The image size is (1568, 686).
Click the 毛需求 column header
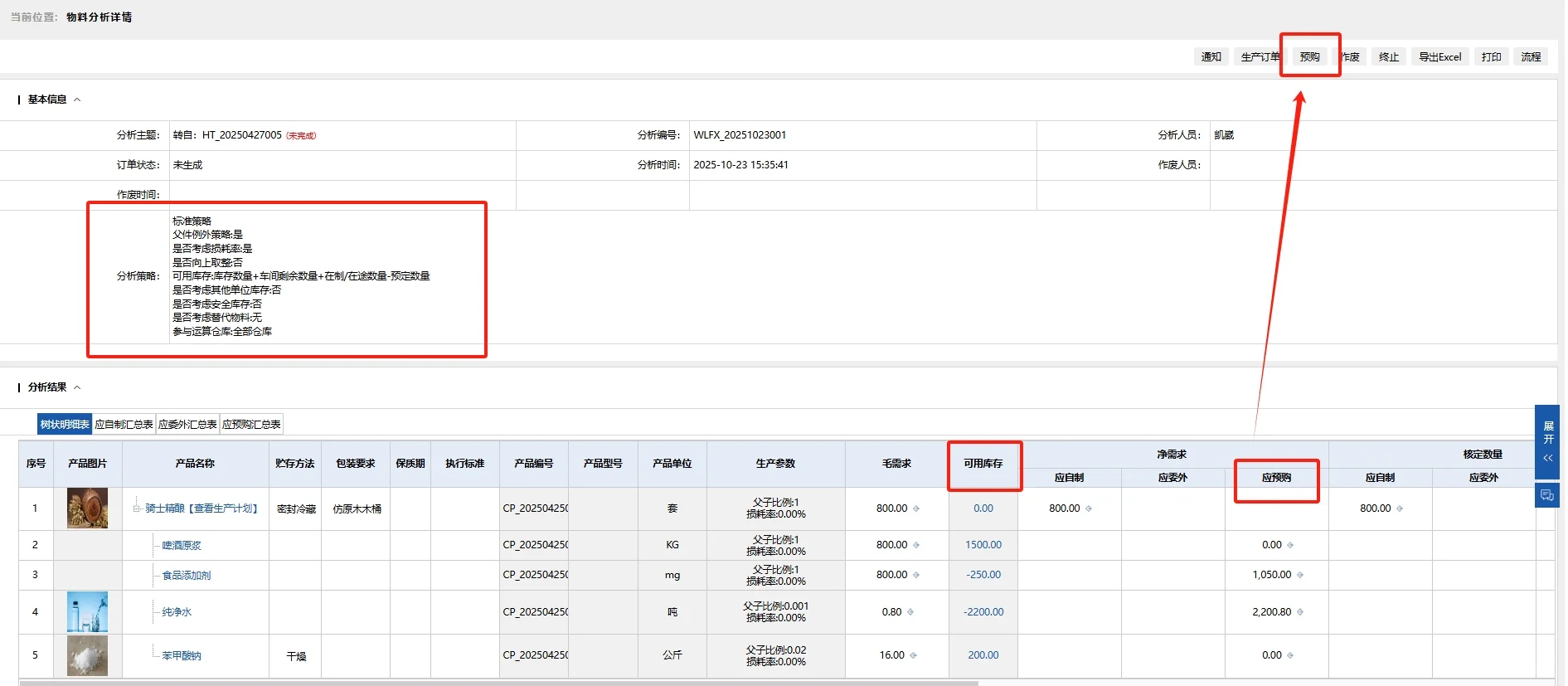click(897, 464)
